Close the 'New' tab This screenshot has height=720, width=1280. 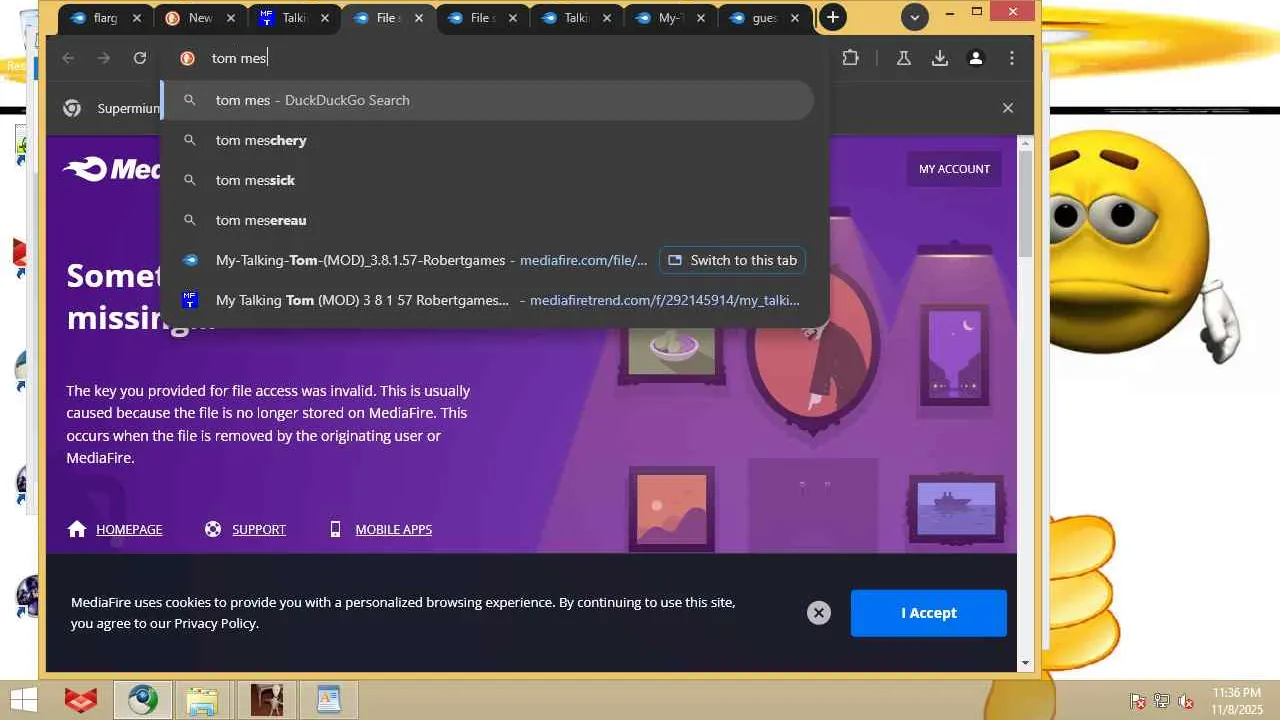pos(231,18)
